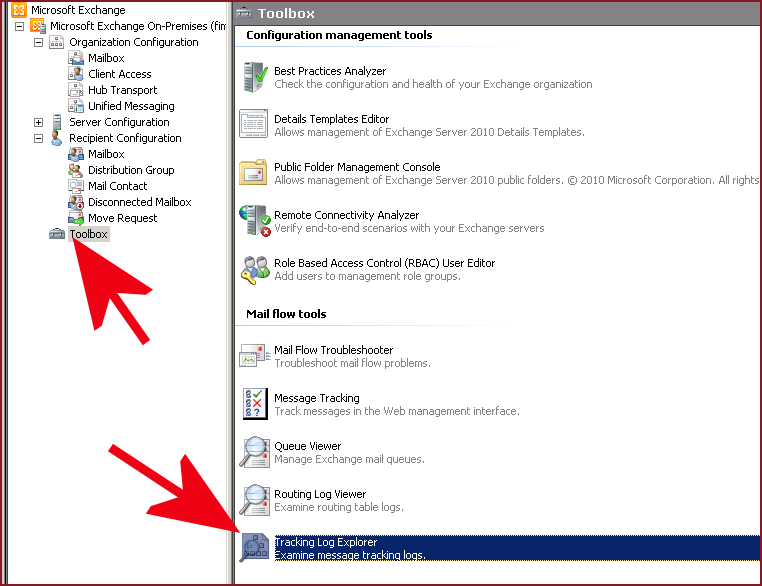
Task: Collapse the Organization Configuration node
Action: 38,42
